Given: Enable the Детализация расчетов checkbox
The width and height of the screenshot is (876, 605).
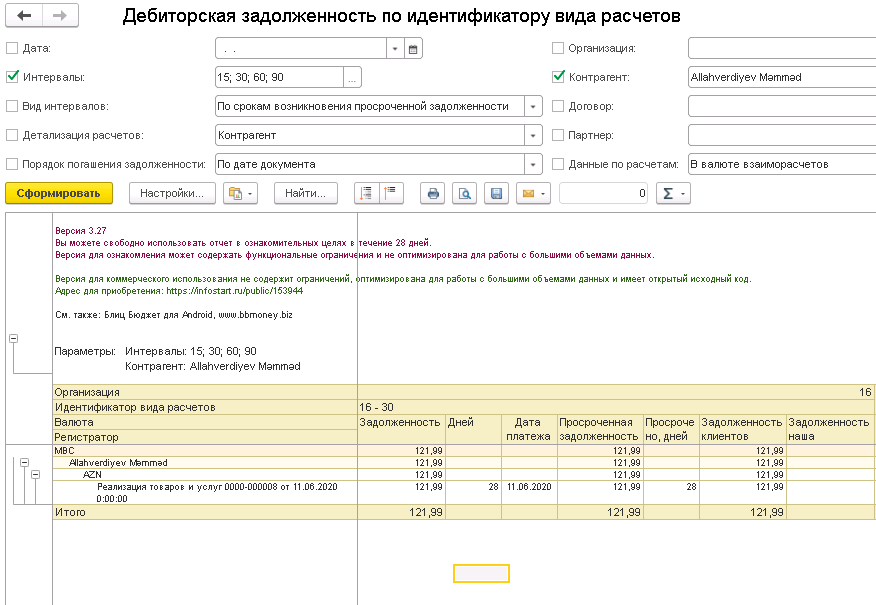Looking at the screenshot, I should tap(12, 135).
